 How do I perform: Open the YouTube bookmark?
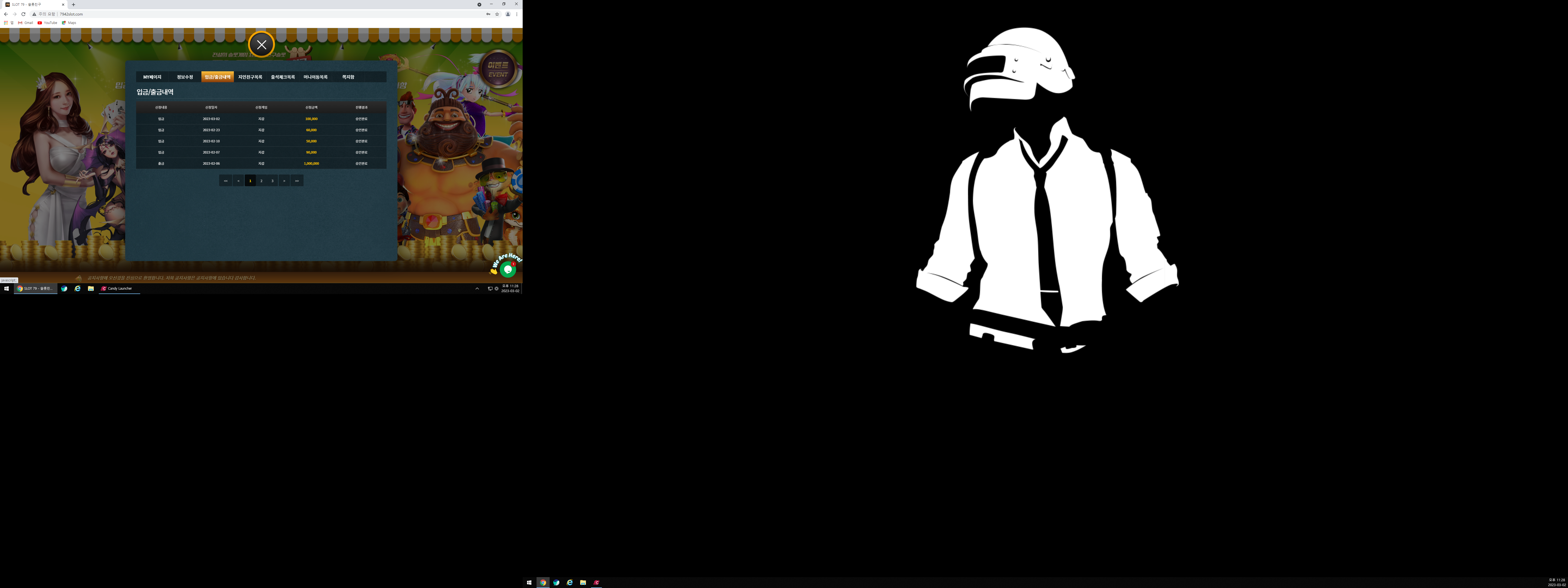tap(47, 23)
